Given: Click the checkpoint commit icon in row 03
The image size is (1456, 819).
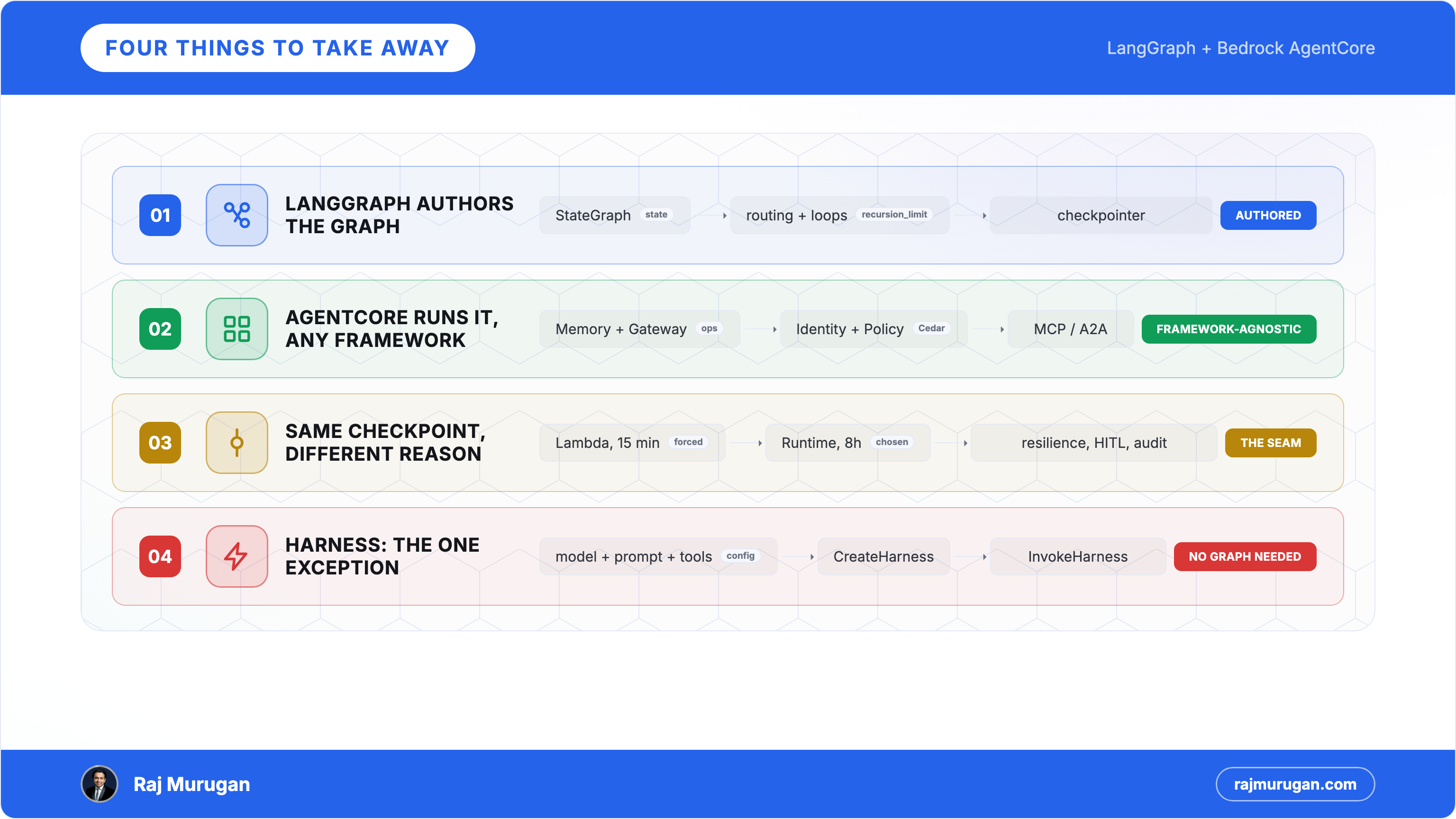Looking at the screenshot, I should click(237, 442).
